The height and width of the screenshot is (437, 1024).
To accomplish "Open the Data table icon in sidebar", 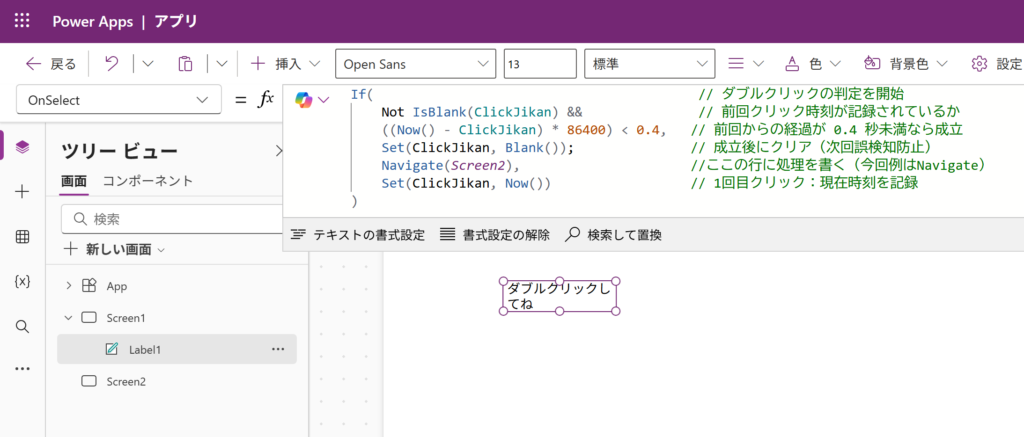I will tap(22, 237).
